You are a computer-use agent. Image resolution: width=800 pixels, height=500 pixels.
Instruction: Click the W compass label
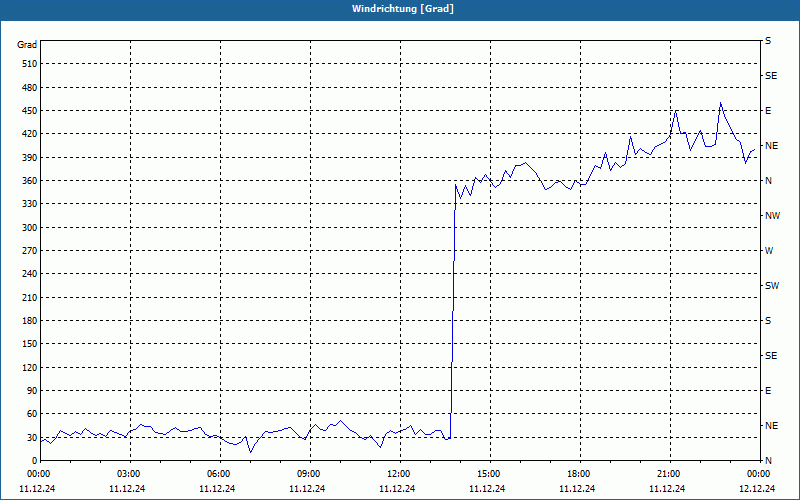[x=769, y=251]
